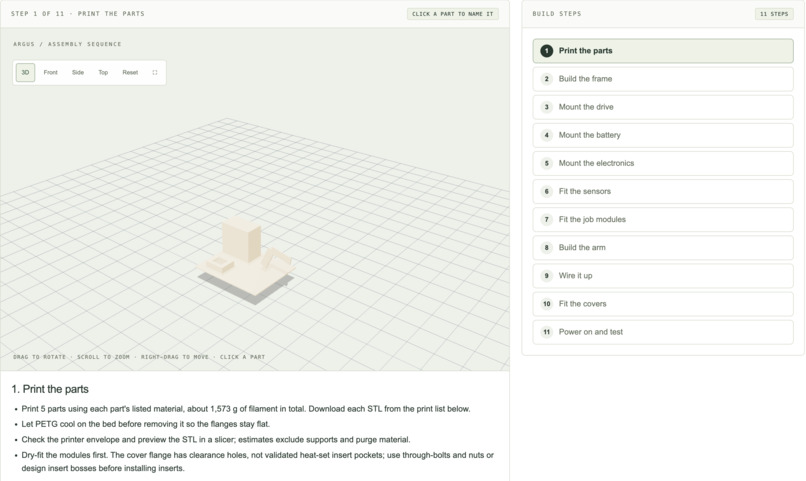Screen dimensions: 806x481
Task: Open step 5 Mount the electronics
Action: (663, 163)
